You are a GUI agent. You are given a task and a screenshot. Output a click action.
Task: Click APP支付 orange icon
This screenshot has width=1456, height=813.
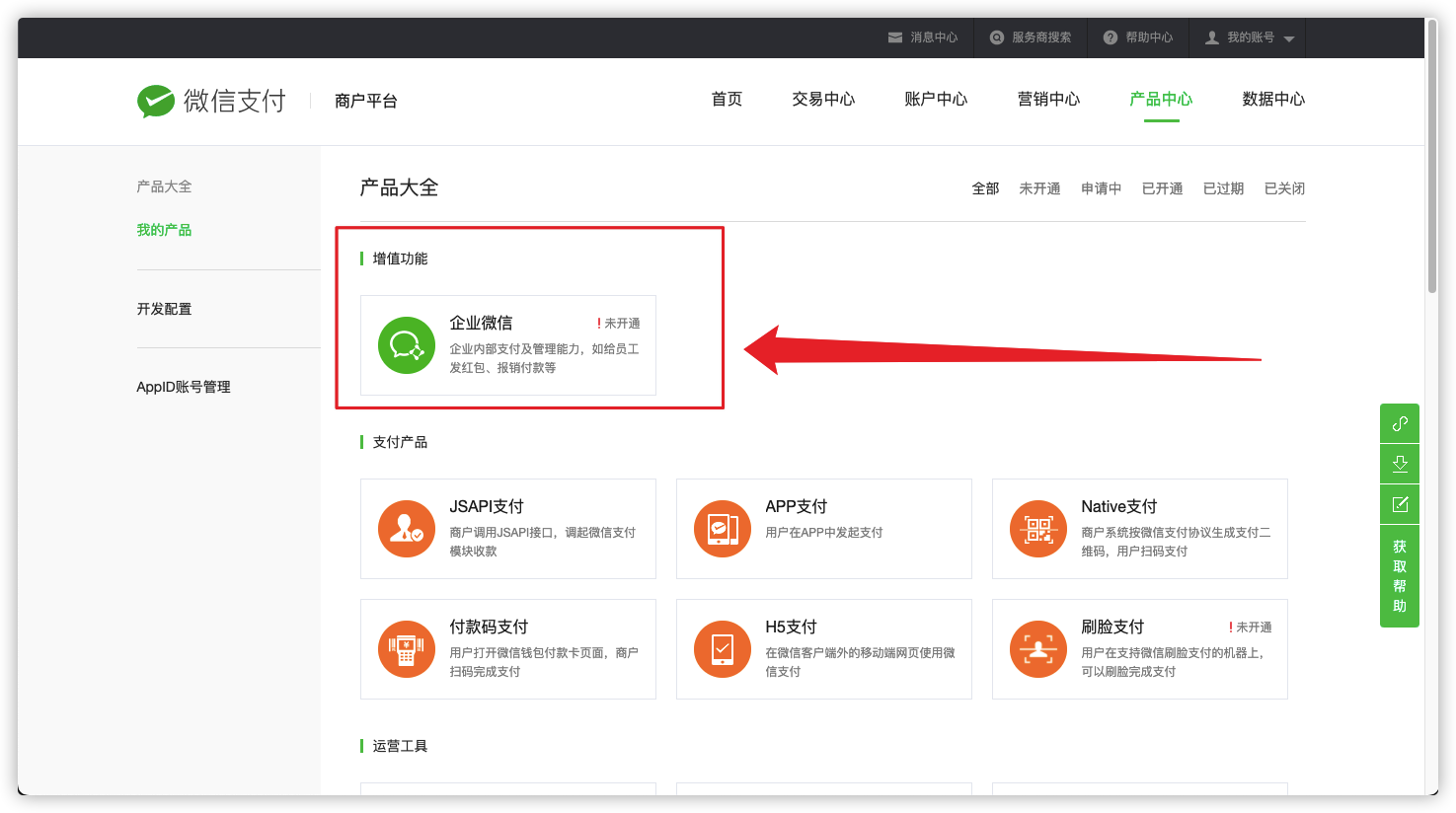(x=723, y=529)
